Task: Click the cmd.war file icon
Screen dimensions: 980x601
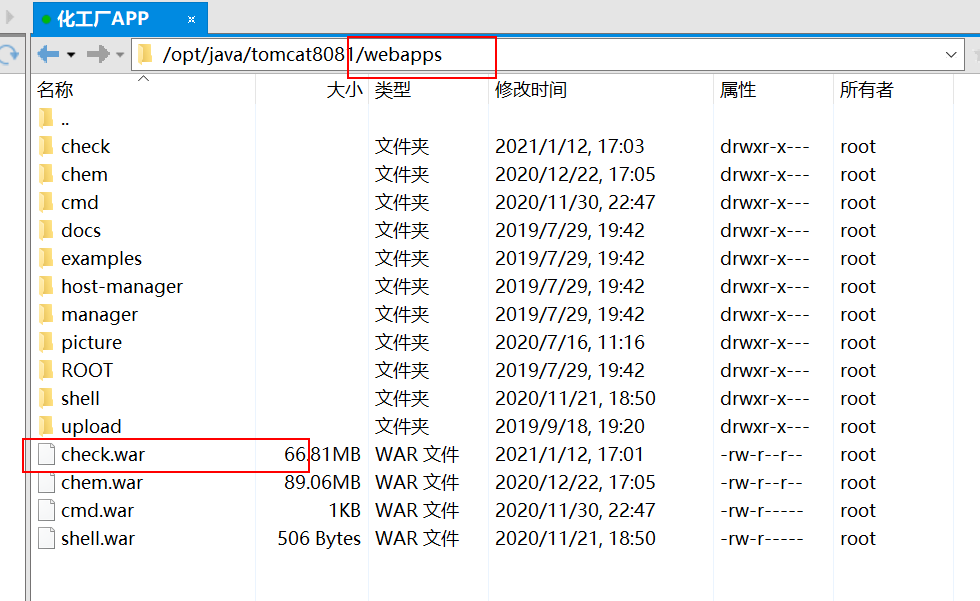Action: (x=46, y=510)
